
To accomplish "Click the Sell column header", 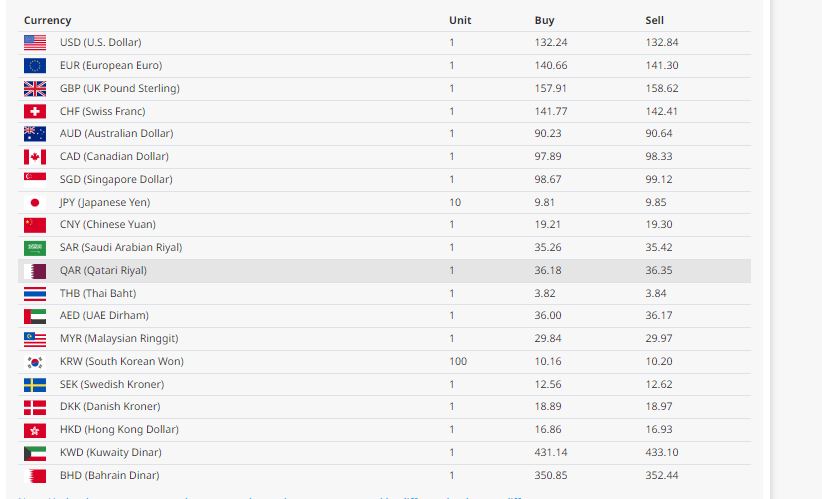I will 654,20.
